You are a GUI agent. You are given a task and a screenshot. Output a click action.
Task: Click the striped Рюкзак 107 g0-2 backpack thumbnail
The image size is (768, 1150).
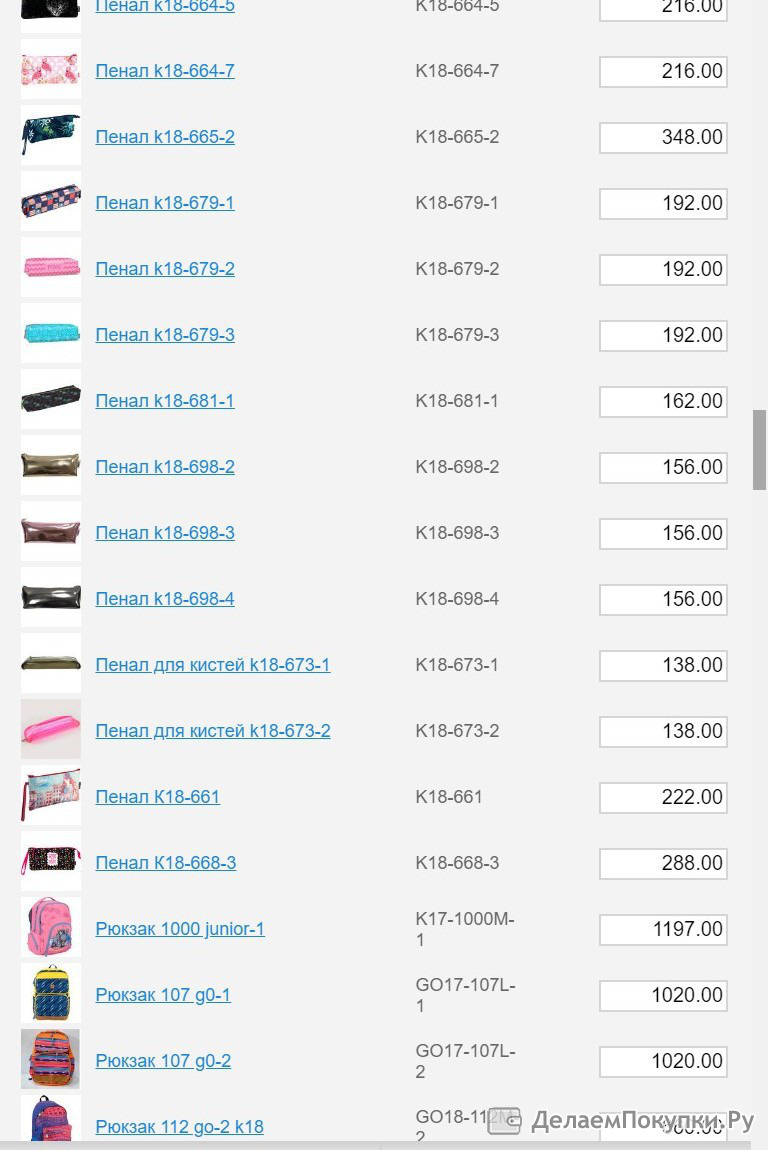(51, 1060)
